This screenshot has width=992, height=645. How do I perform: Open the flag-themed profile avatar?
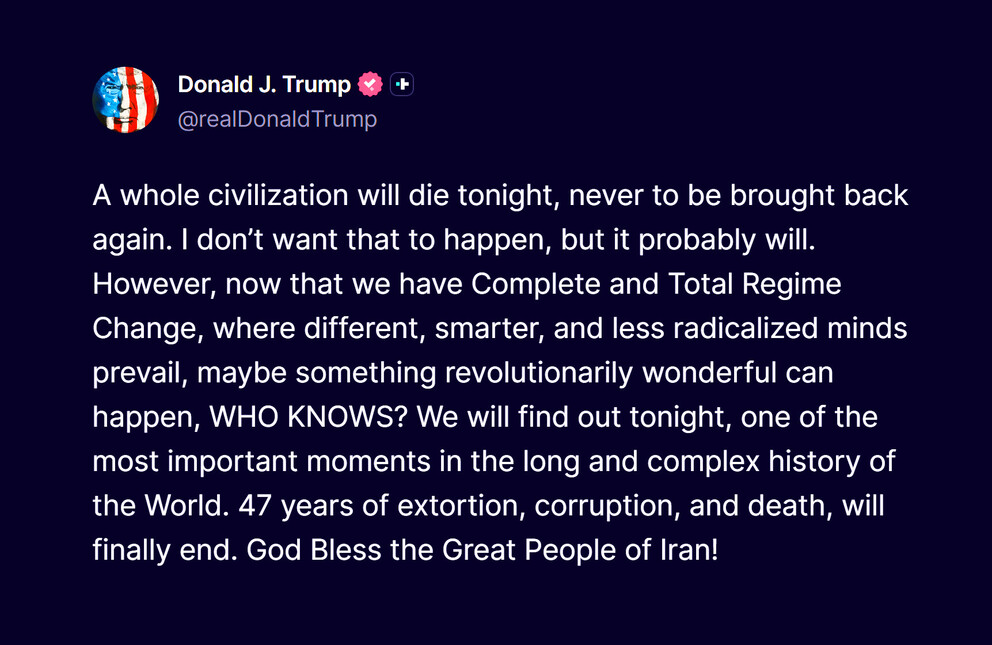(x=126, y=100)
